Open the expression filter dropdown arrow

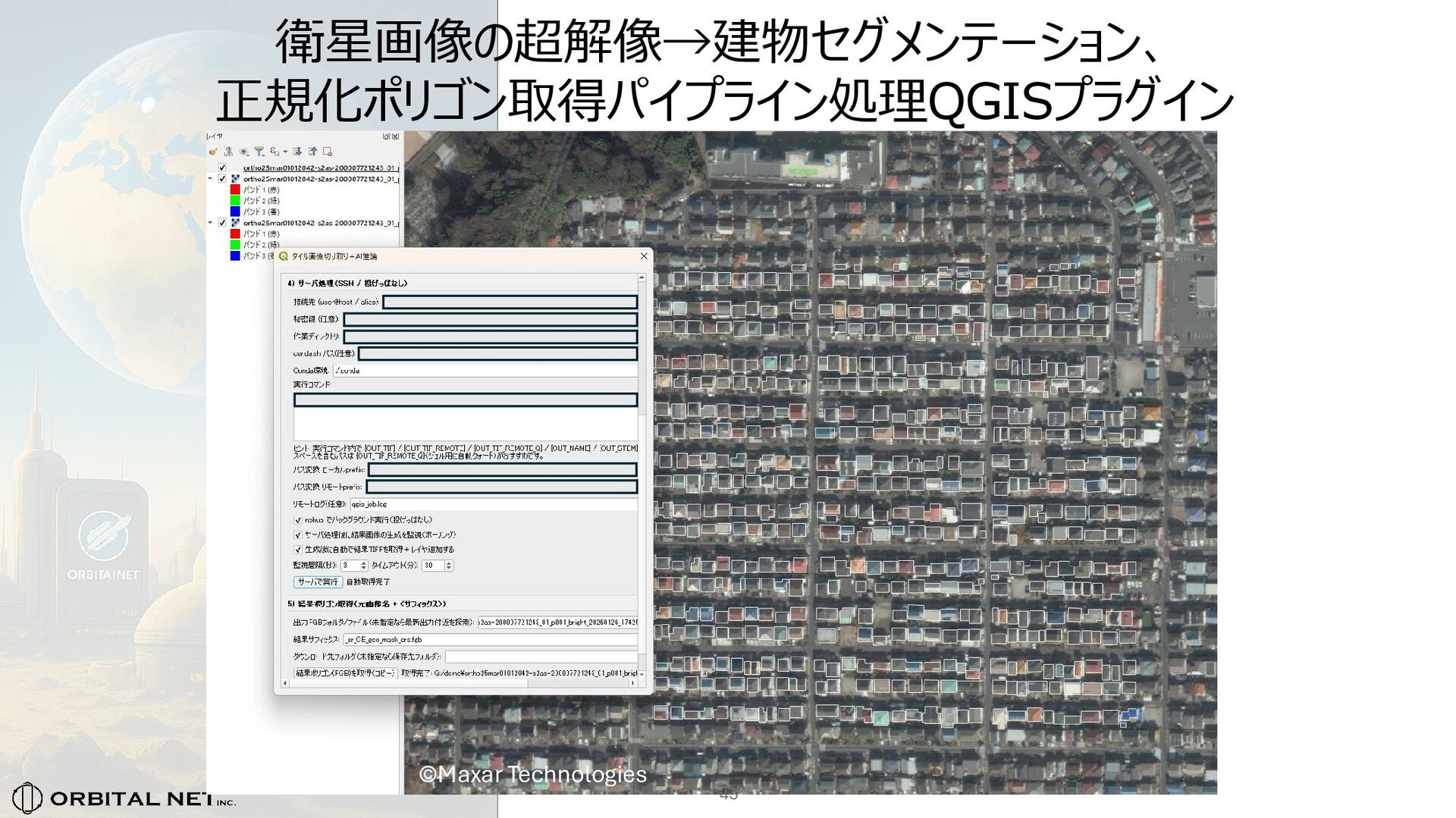pyautogui.click(x=285, y=152)
